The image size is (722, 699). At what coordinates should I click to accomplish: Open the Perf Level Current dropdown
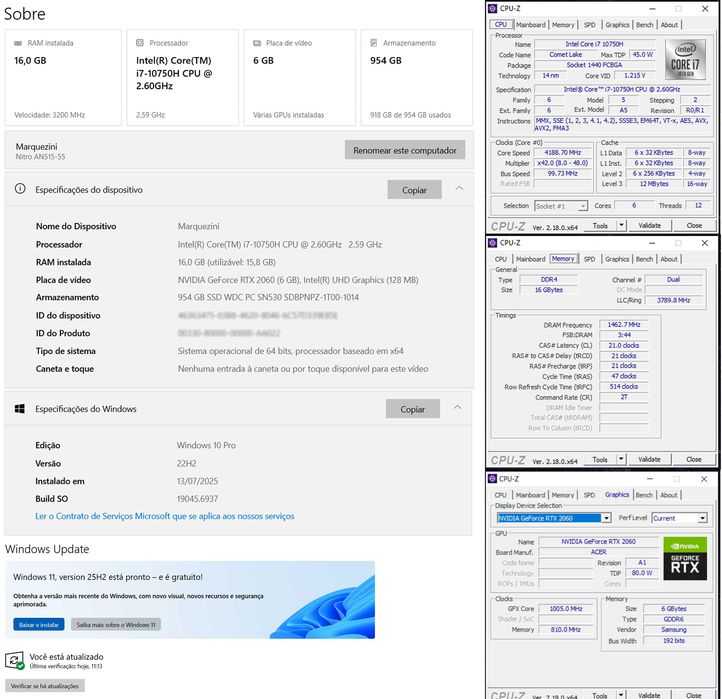702,518
